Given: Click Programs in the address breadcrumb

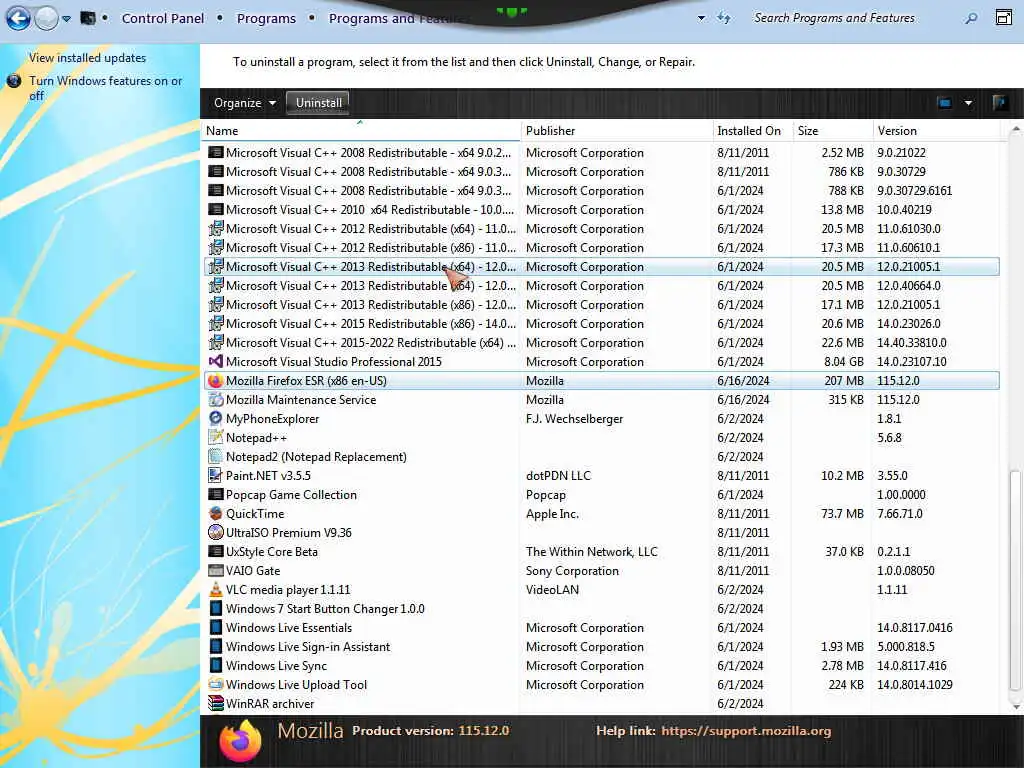Looking at the screenshot, I should click(266, 18).
